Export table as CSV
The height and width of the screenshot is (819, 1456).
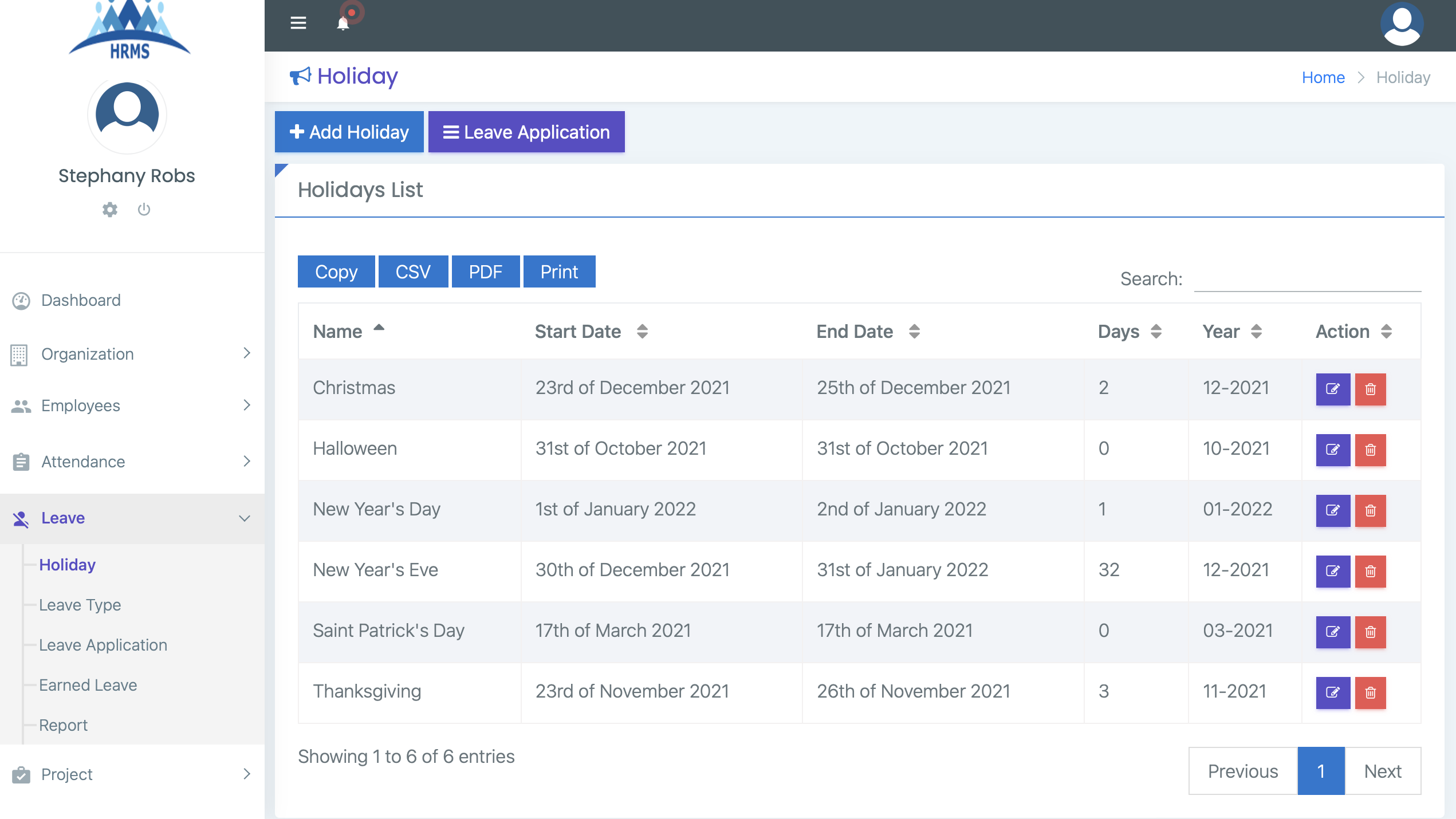click(413, 271)
